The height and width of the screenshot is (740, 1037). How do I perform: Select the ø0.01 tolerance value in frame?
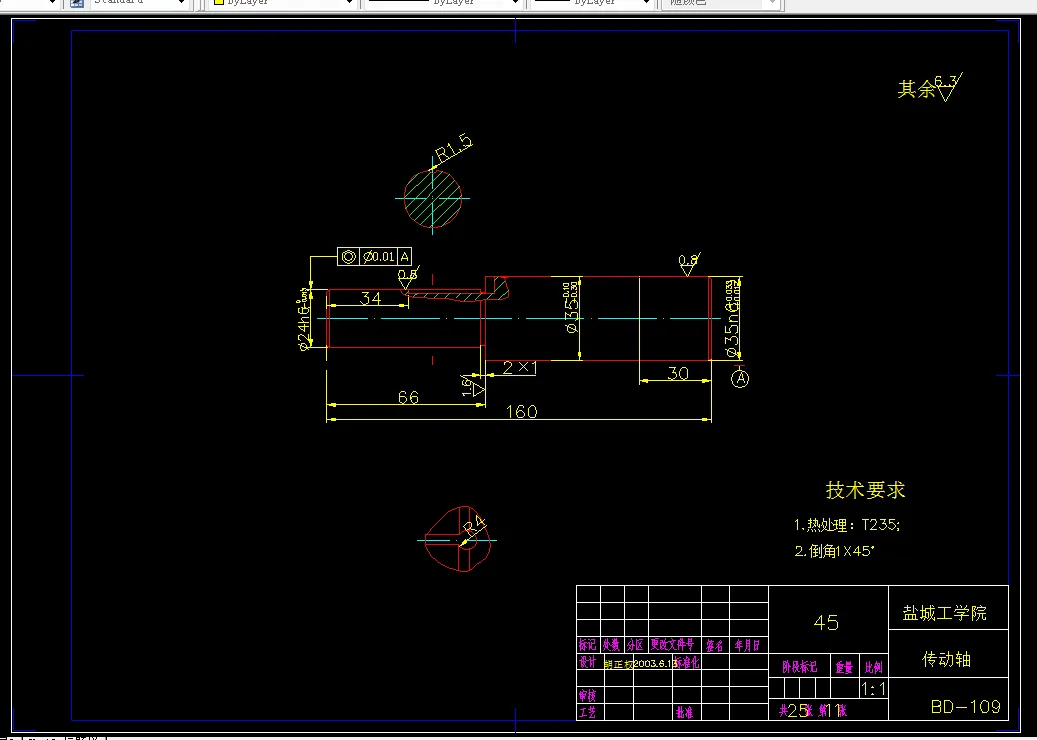380,257
